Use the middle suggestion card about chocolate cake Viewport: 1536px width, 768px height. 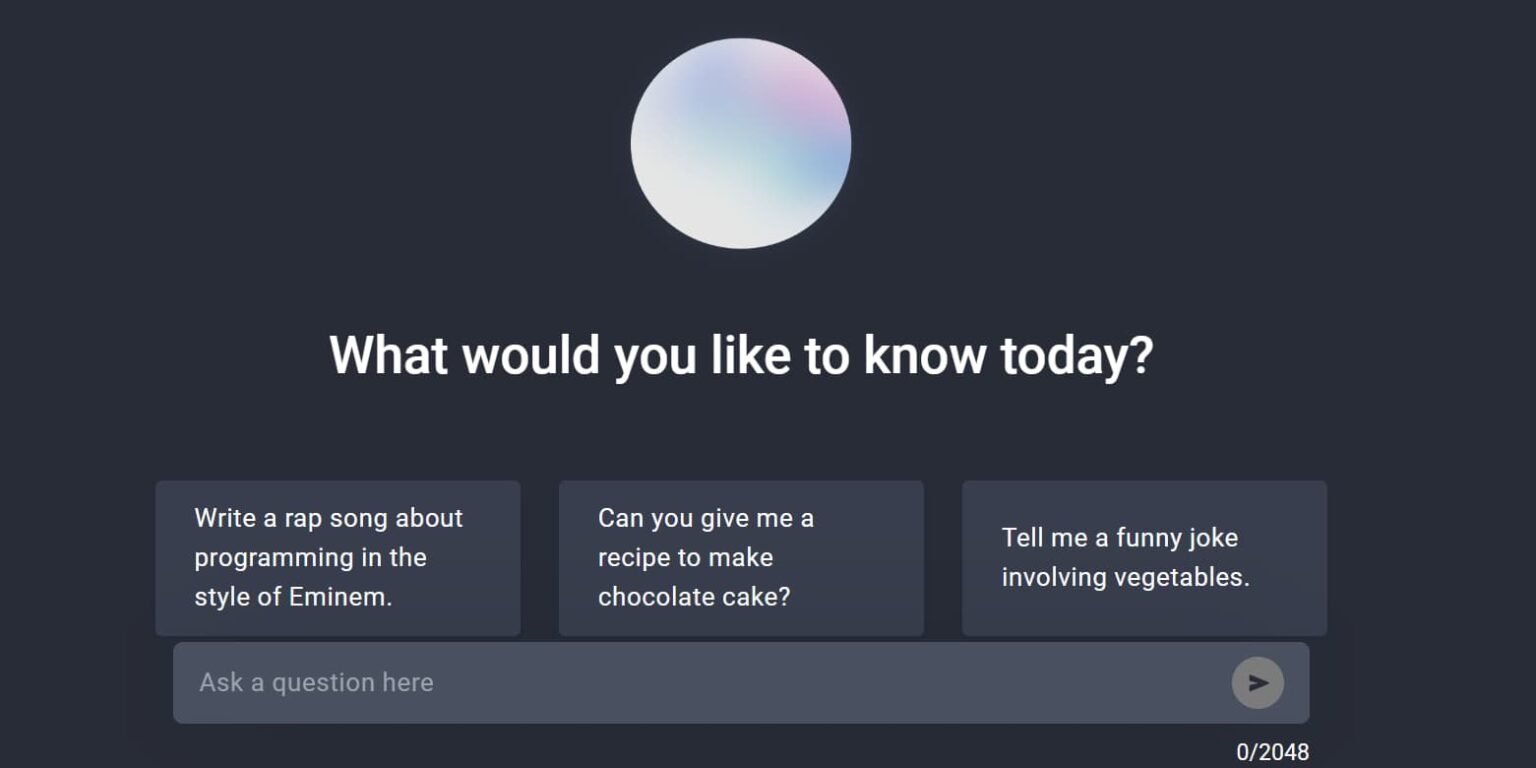click(x=741, y=558)
